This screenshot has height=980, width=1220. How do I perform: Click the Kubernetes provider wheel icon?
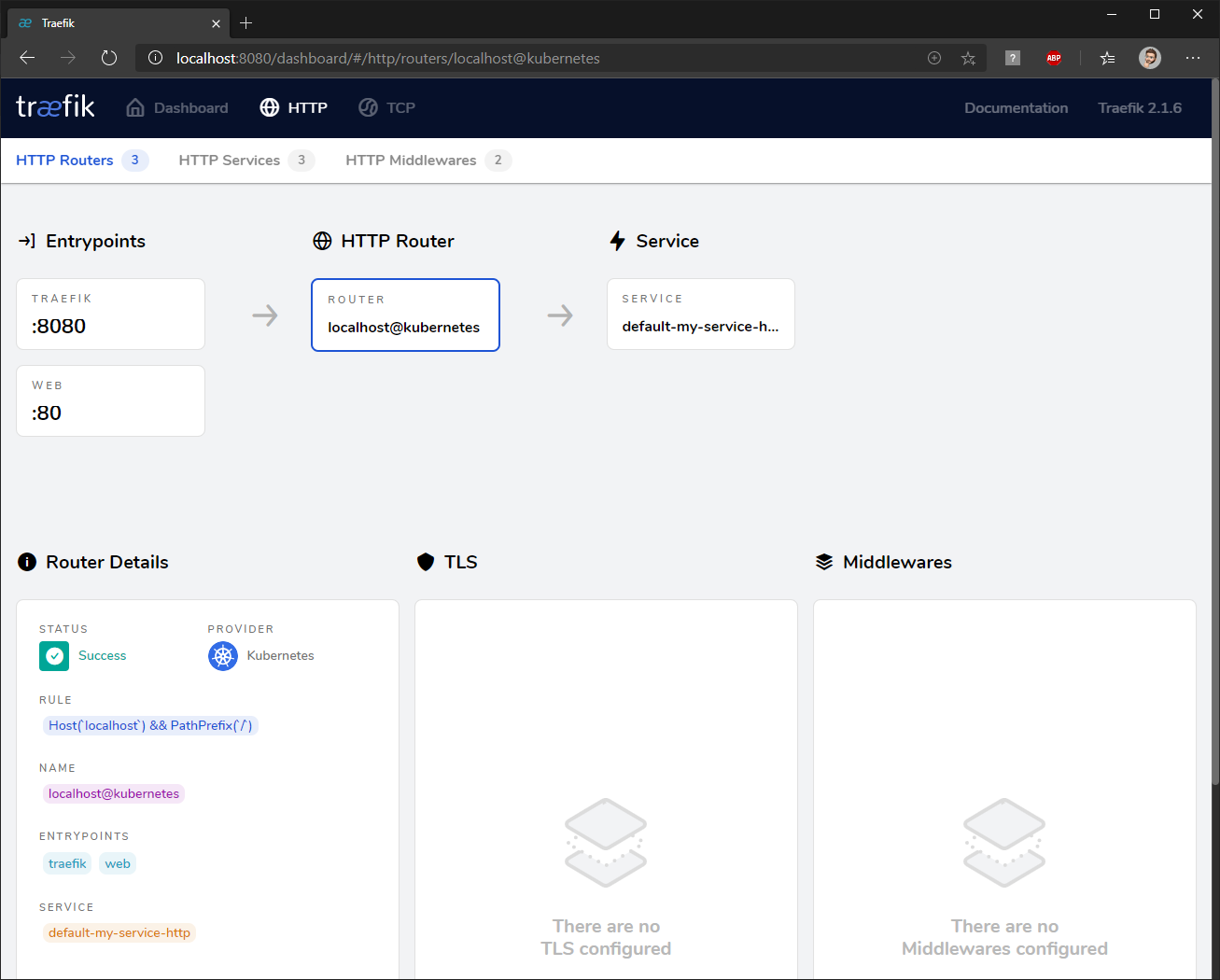coord(223,656)
